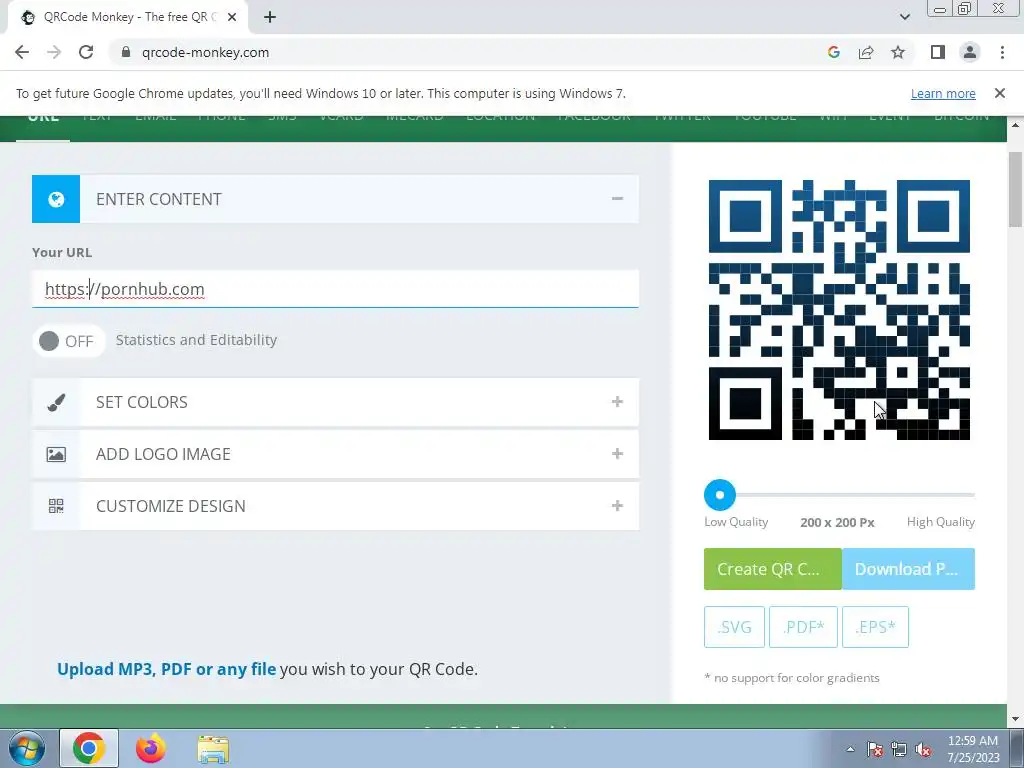Click the no support for color gradients note

(792, 678)
